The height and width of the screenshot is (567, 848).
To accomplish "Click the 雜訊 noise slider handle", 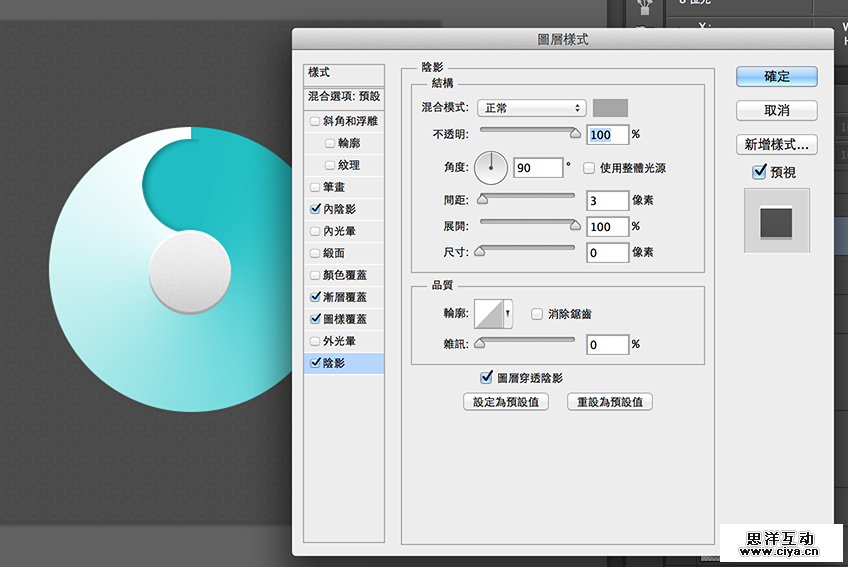I will tap(480, 344).
